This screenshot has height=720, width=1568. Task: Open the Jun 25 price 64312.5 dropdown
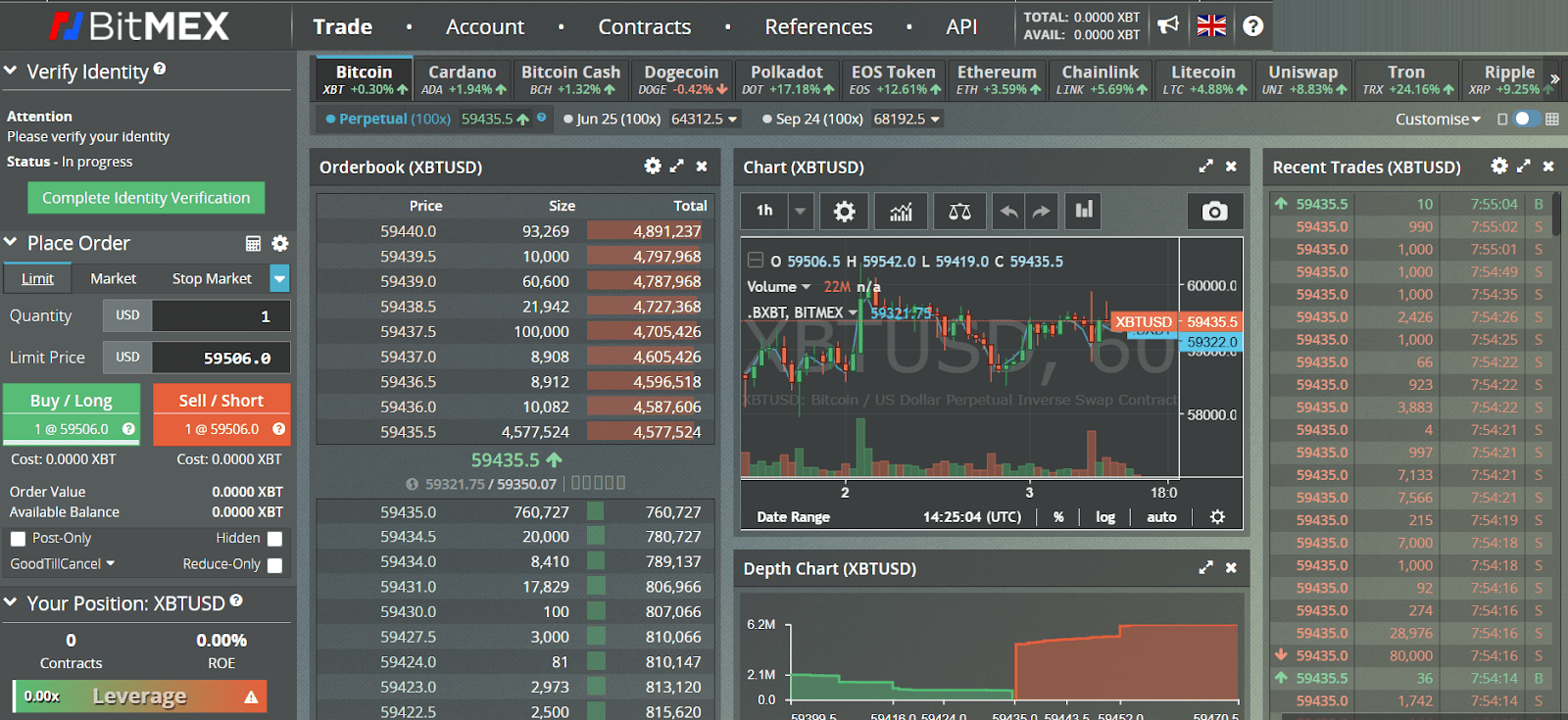coord(704,119)
